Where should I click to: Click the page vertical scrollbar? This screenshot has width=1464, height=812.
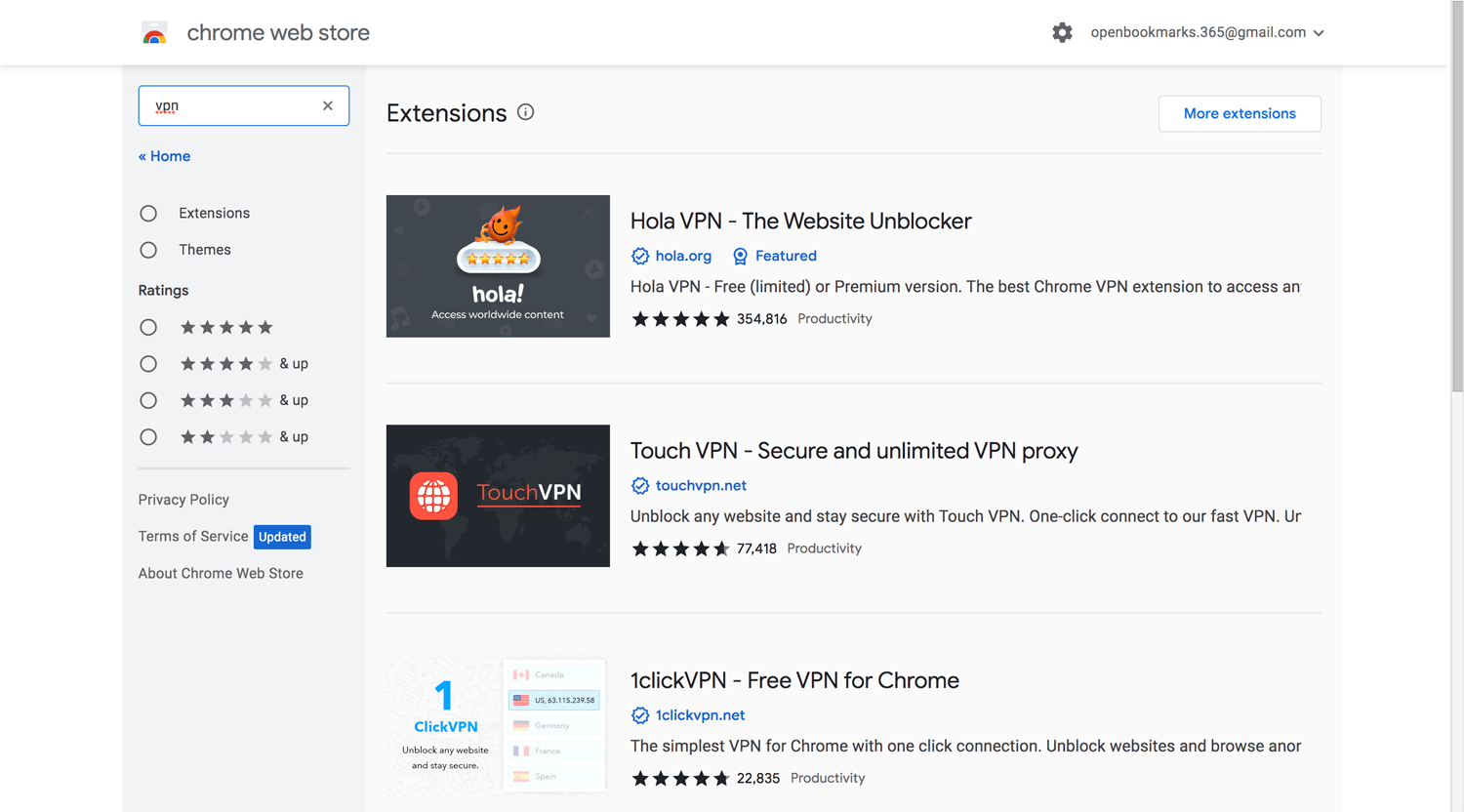pos(1457,195)
